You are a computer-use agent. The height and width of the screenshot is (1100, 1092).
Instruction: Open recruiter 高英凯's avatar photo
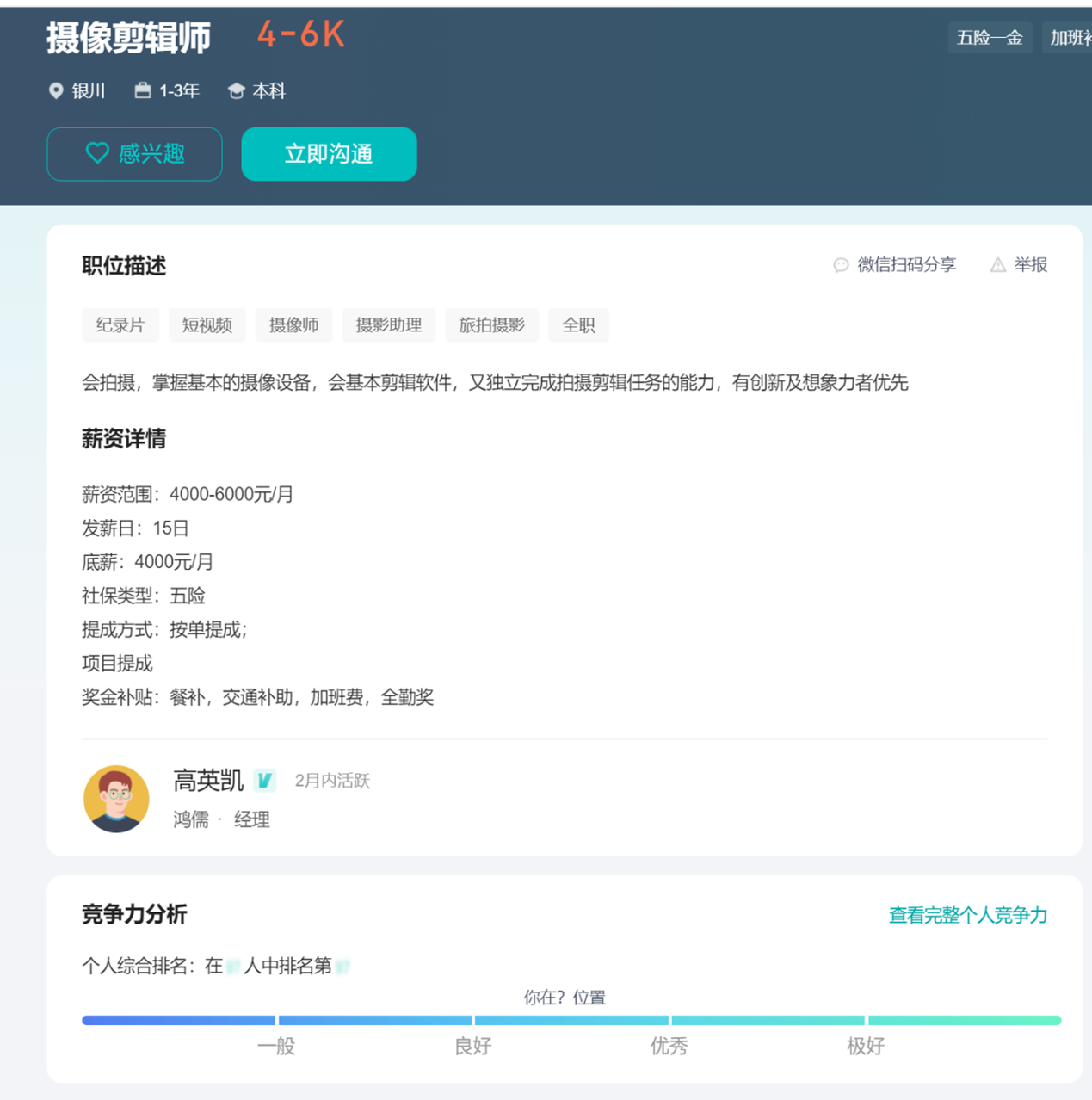pyautogui.click(x=116, y=799)
